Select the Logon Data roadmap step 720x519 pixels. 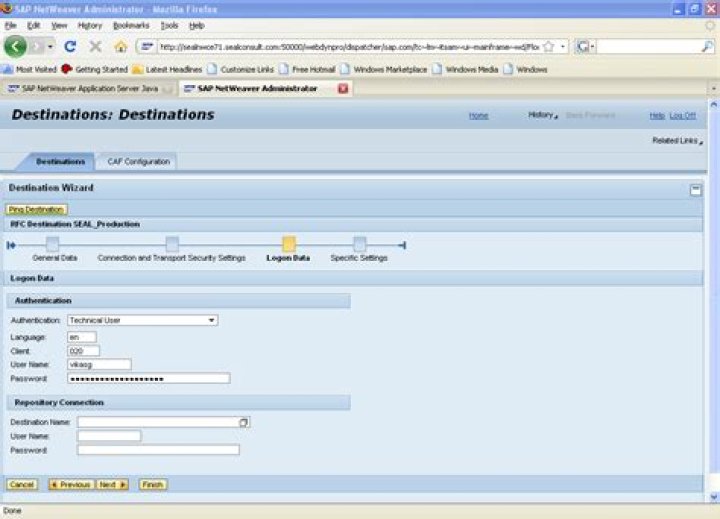point(289,244)
